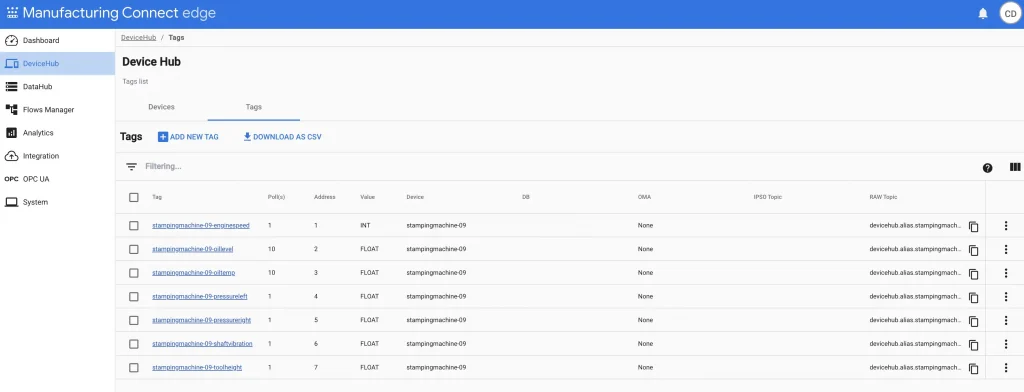This screenshot has height=392, width=1024.
Task: Go to Dashboard in the sidebar
Action: (x=57, y=41)
